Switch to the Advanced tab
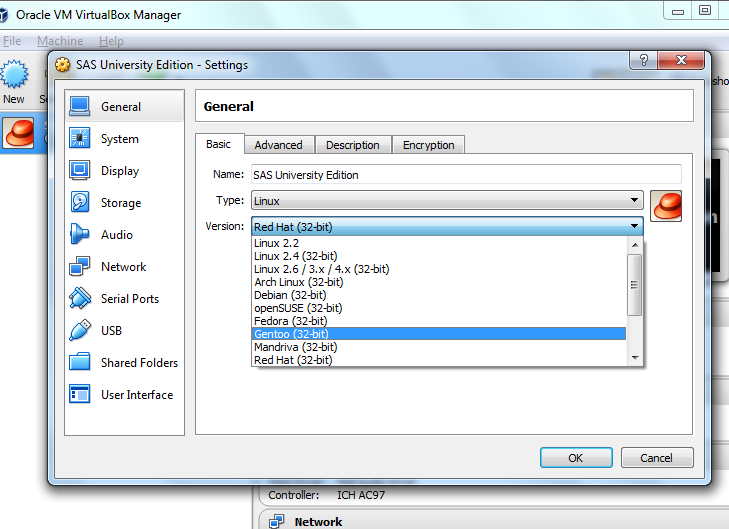The image size is (729, 529). tap(278, 145)
